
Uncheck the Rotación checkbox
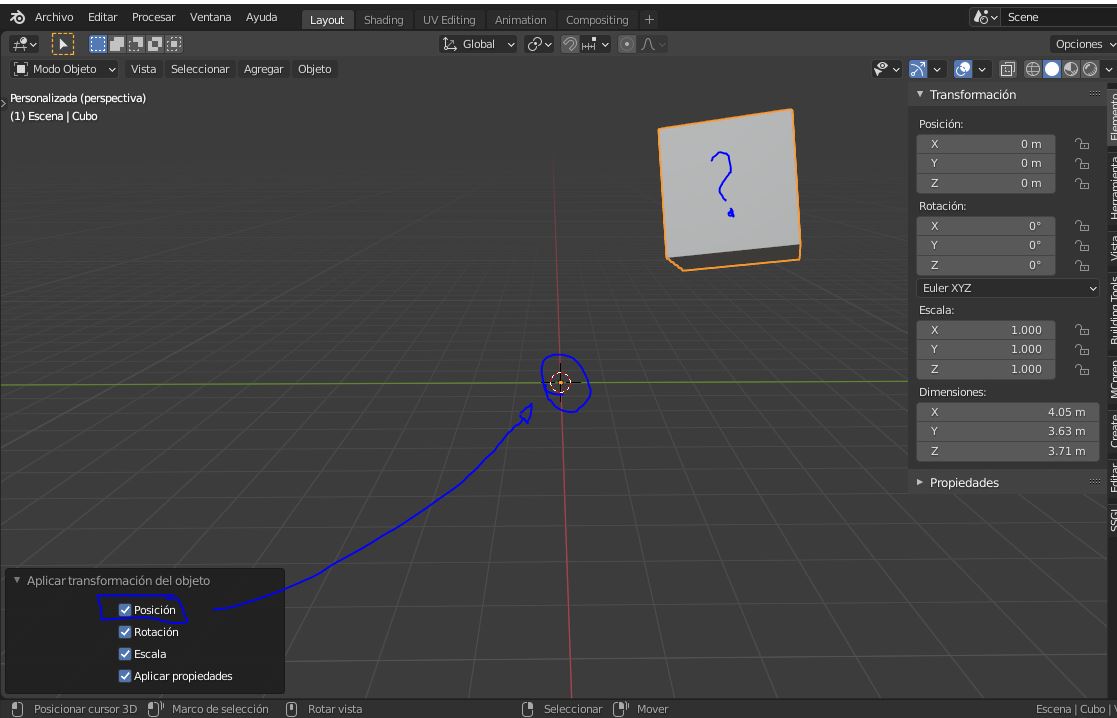(x=125, y=632)
